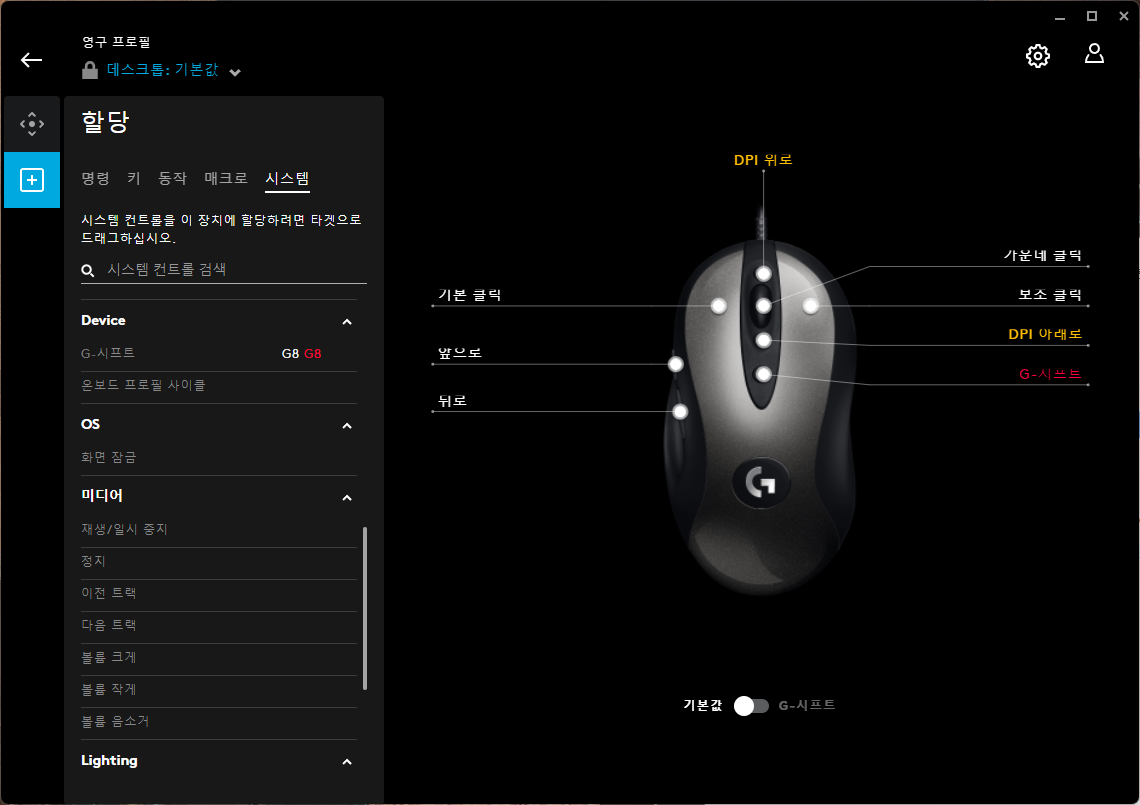Select the 정지 media item
1140x805 pixels.
219,561
